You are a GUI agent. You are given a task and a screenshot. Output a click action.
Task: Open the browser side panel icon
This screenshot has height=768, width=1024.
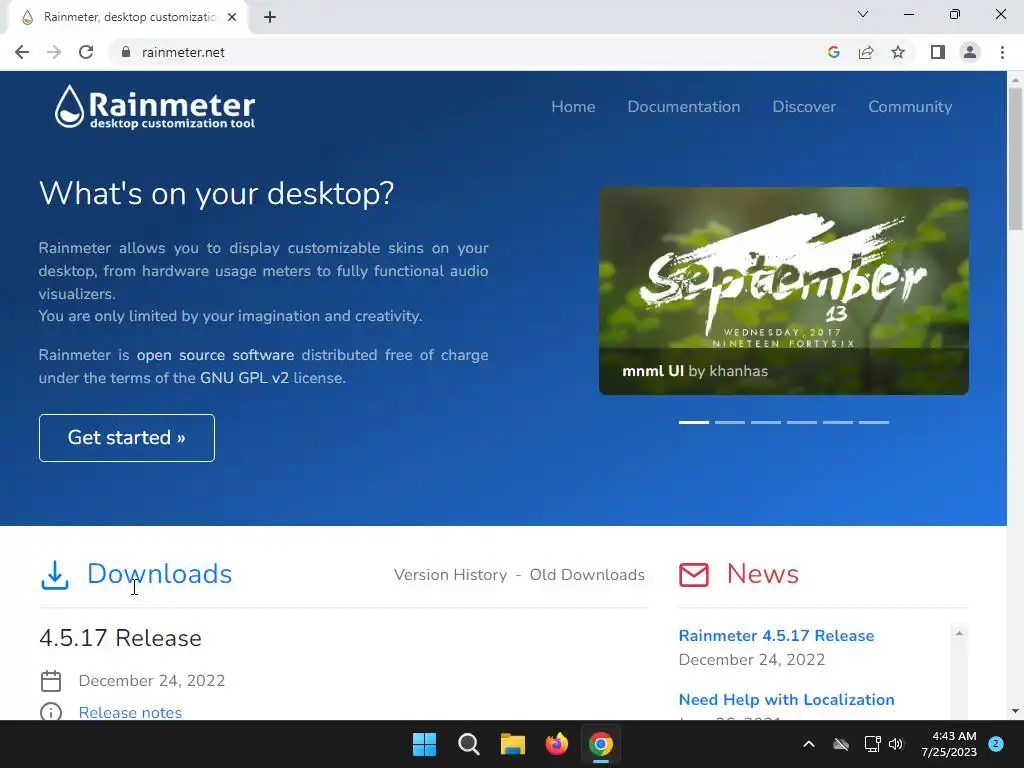pyautogui.click(x=938, y=52)
